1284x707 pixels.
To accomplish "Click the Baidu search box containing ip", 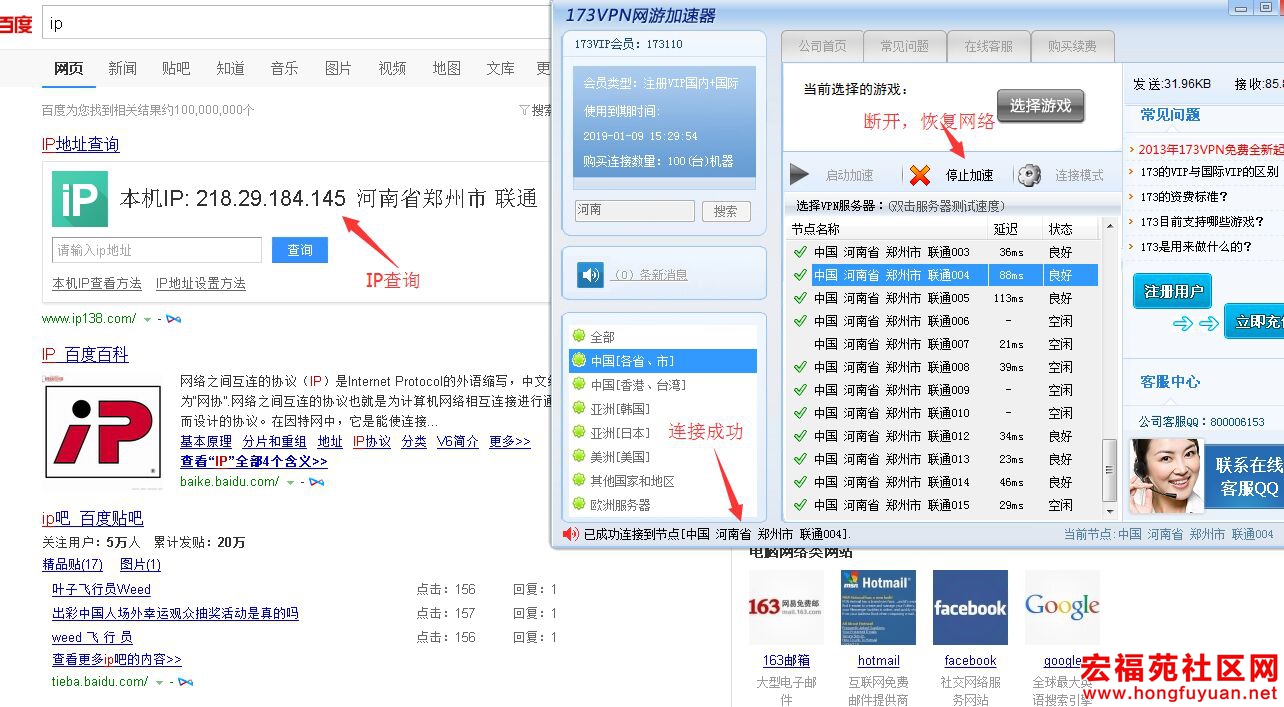I will (x=295, y=23).
